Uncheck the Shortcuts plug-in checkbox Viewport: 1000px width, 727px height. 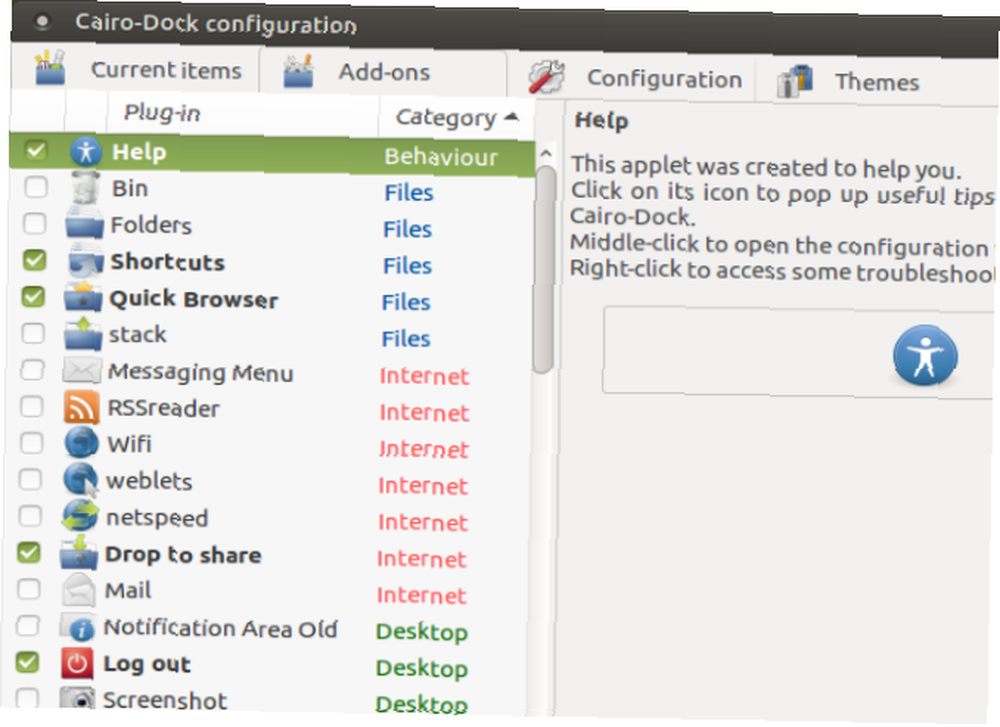(x=34, y=260)
